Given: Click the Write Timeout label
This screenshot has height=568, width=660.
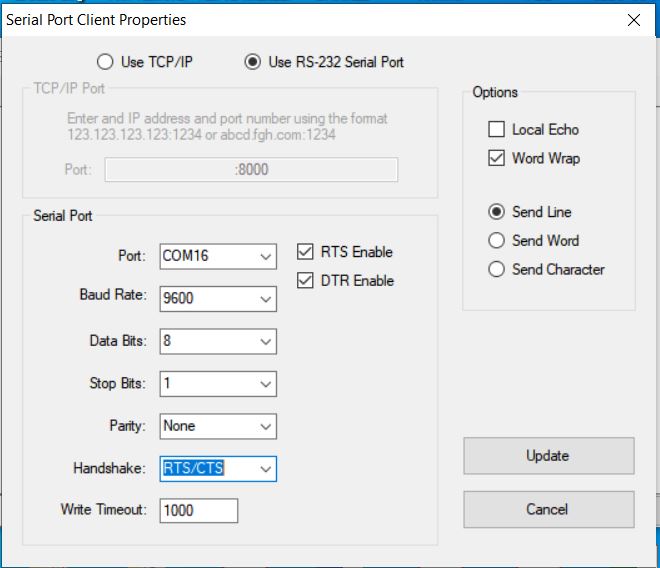Looking at the screenshot, I should coord(104,509).
